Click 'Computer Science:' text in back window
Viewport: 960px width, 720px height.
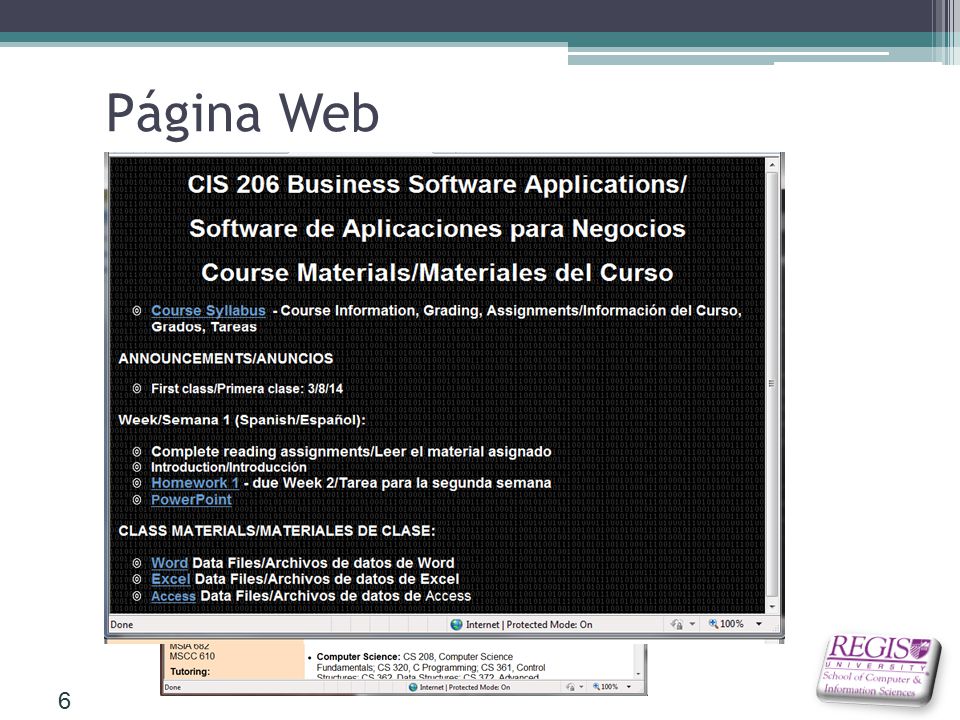pos(358,656)
